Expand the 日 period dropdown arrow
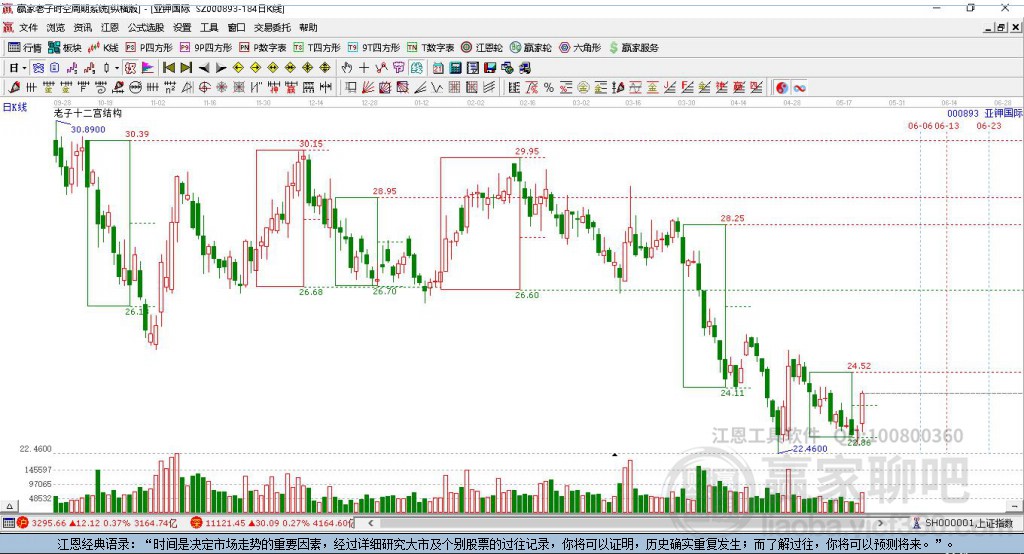The image size is (1024, 554). point(24,68)
